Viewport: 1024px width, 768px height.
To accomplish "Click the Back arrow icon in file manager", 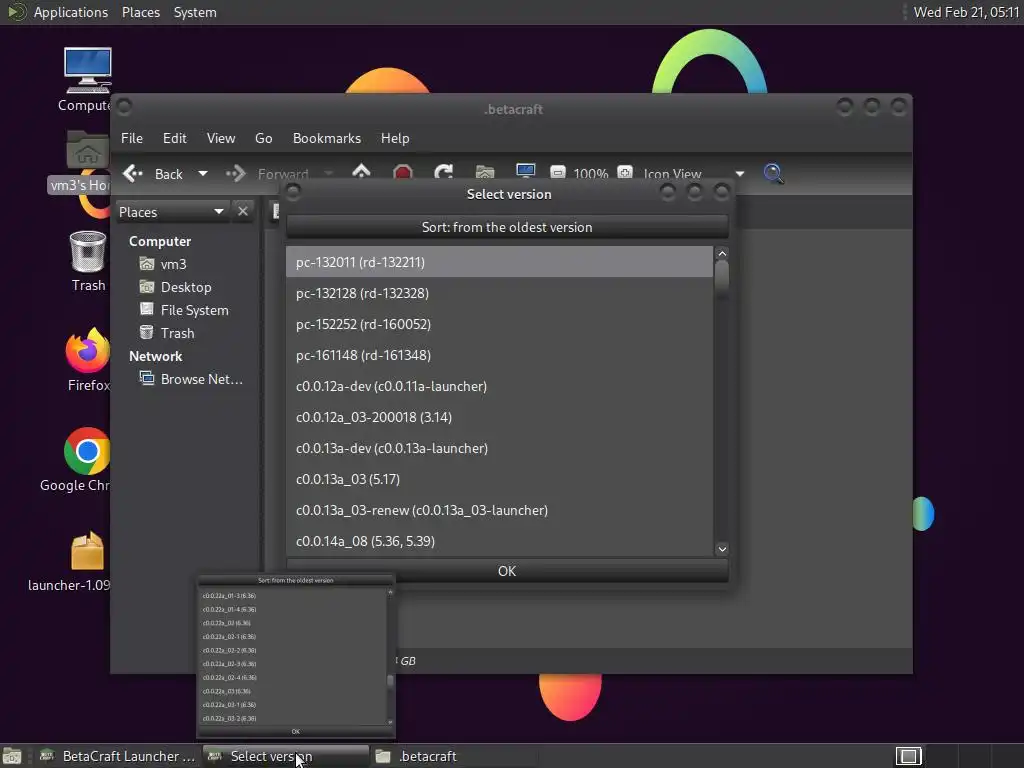I will tap(133, 173).
